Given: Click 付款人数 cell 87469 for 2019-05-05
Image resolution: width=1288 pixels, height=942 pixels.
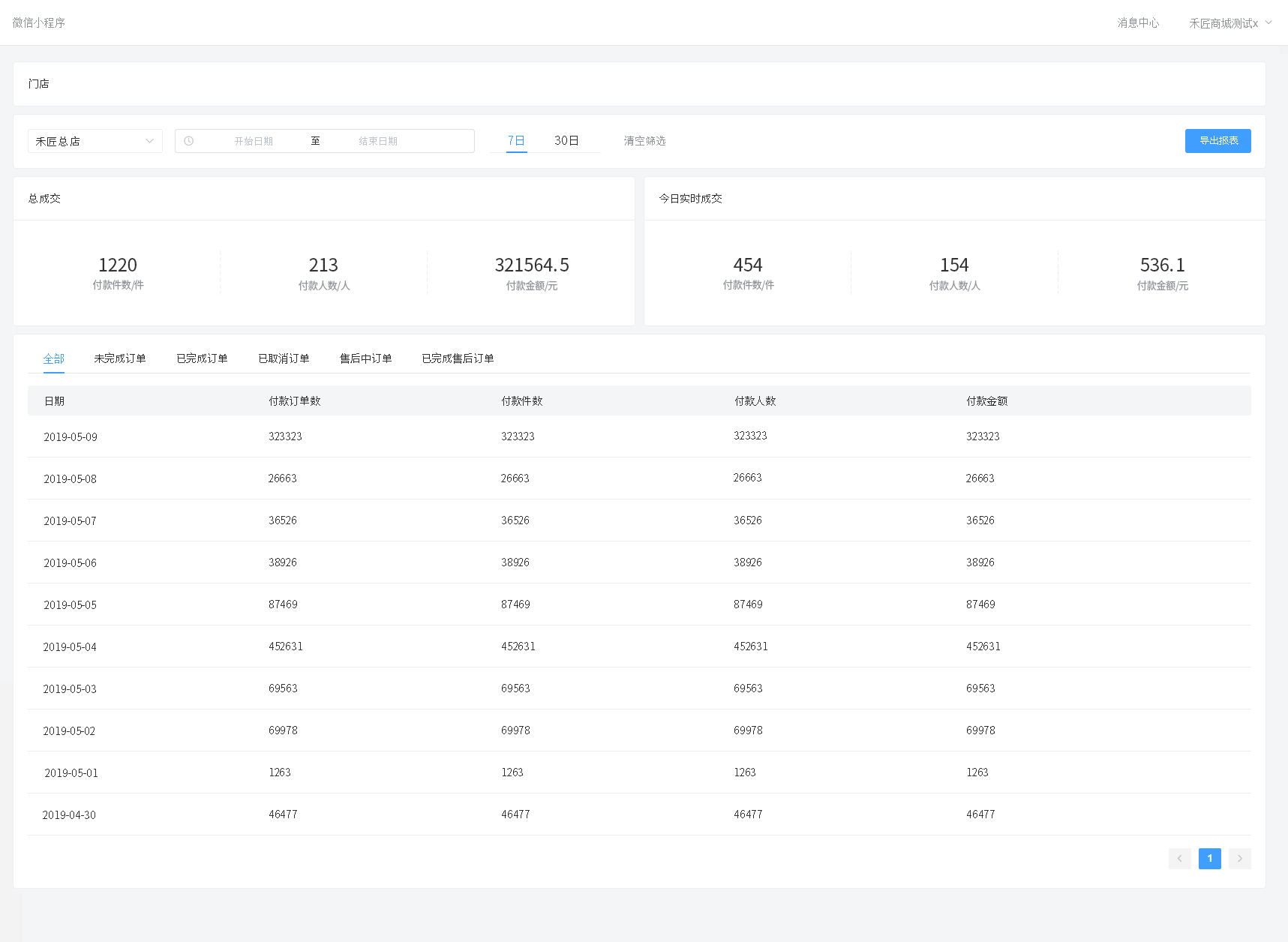Looking at the screenshot, I should tap(748, 604).
